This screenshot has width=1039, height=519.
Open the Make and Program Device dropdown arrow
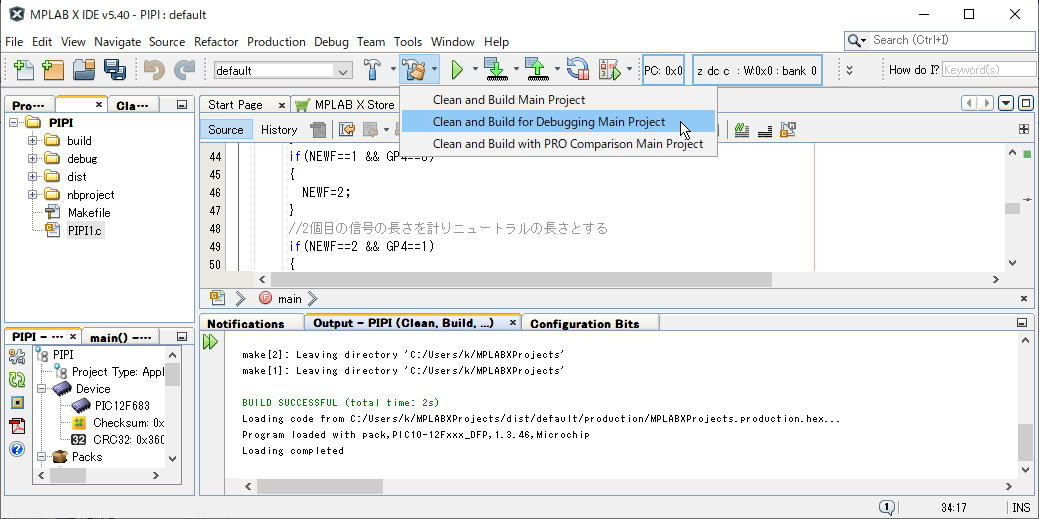tap(516, 70)
